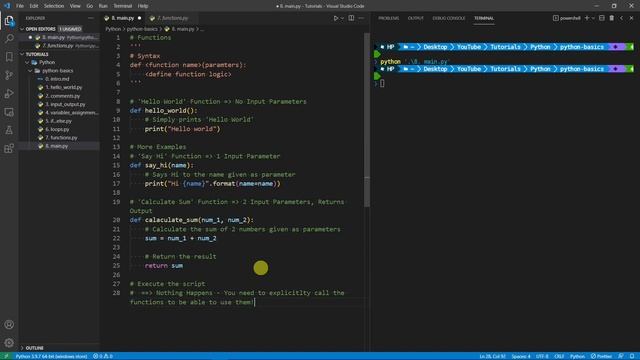Open the Go menu

point(90,6)
